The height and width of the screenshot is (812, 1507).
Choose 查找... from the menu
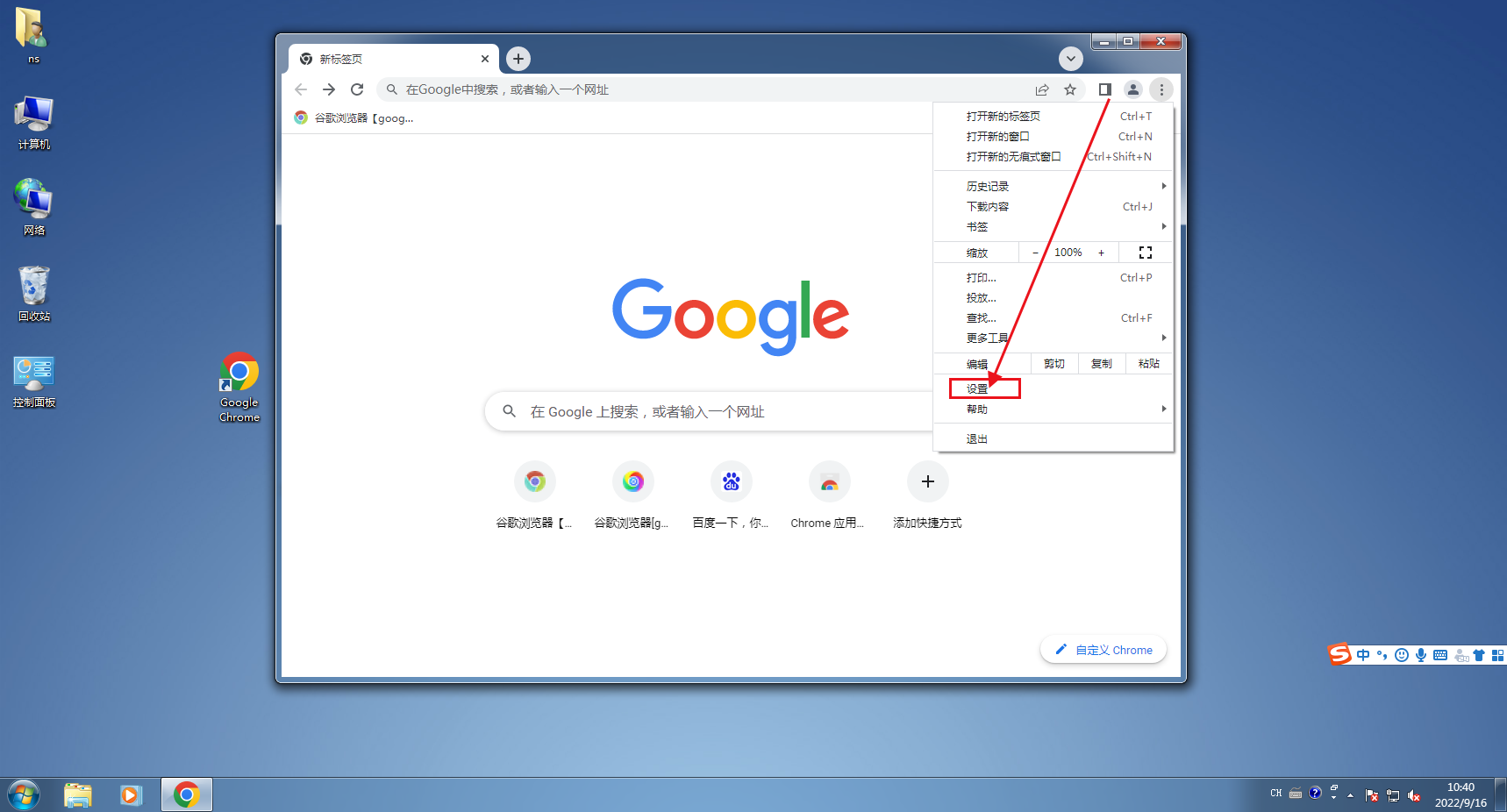[1053, 317]
